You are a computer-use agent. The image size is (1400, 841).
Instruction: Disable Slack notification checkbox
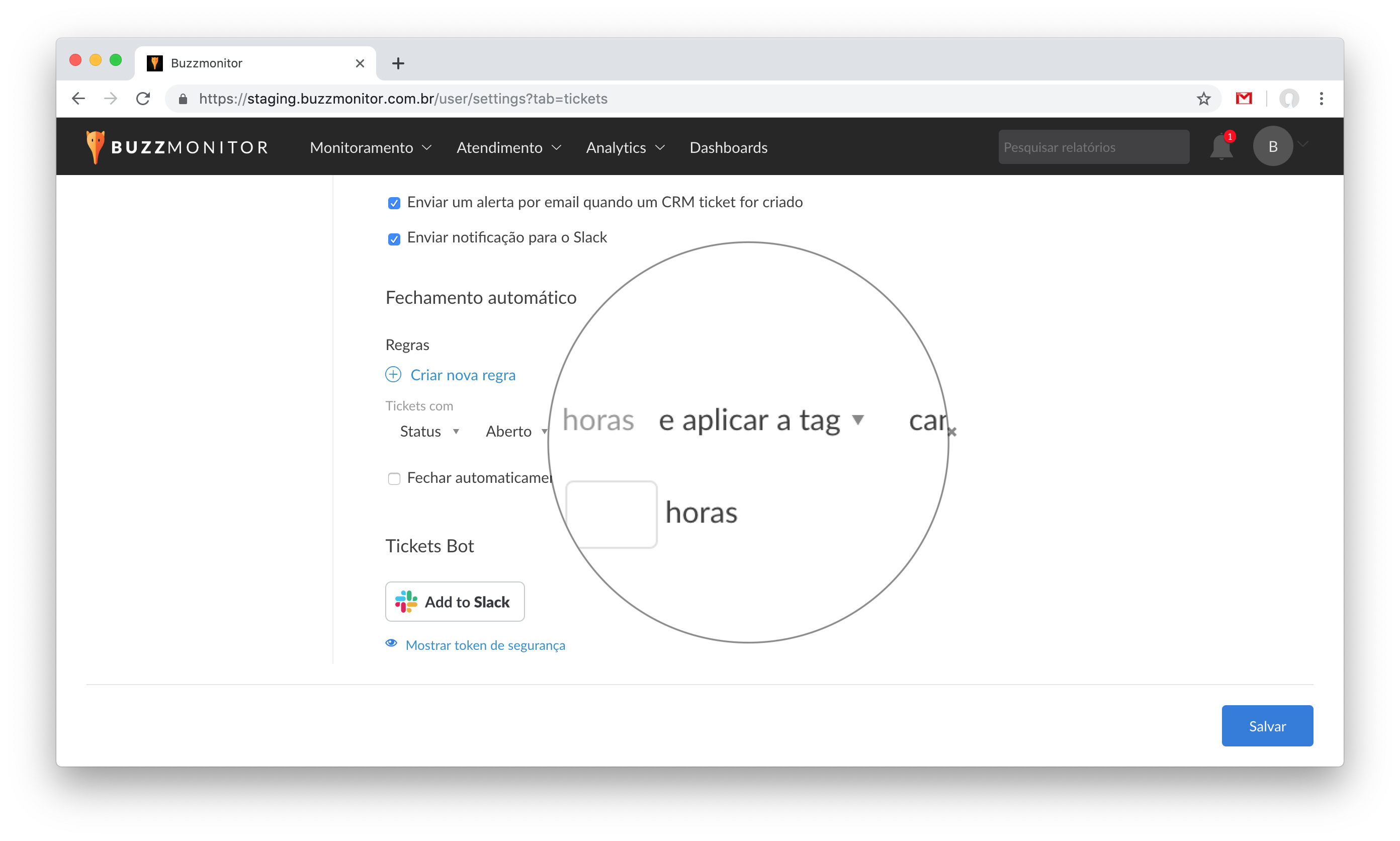click(x=394, y=238)
